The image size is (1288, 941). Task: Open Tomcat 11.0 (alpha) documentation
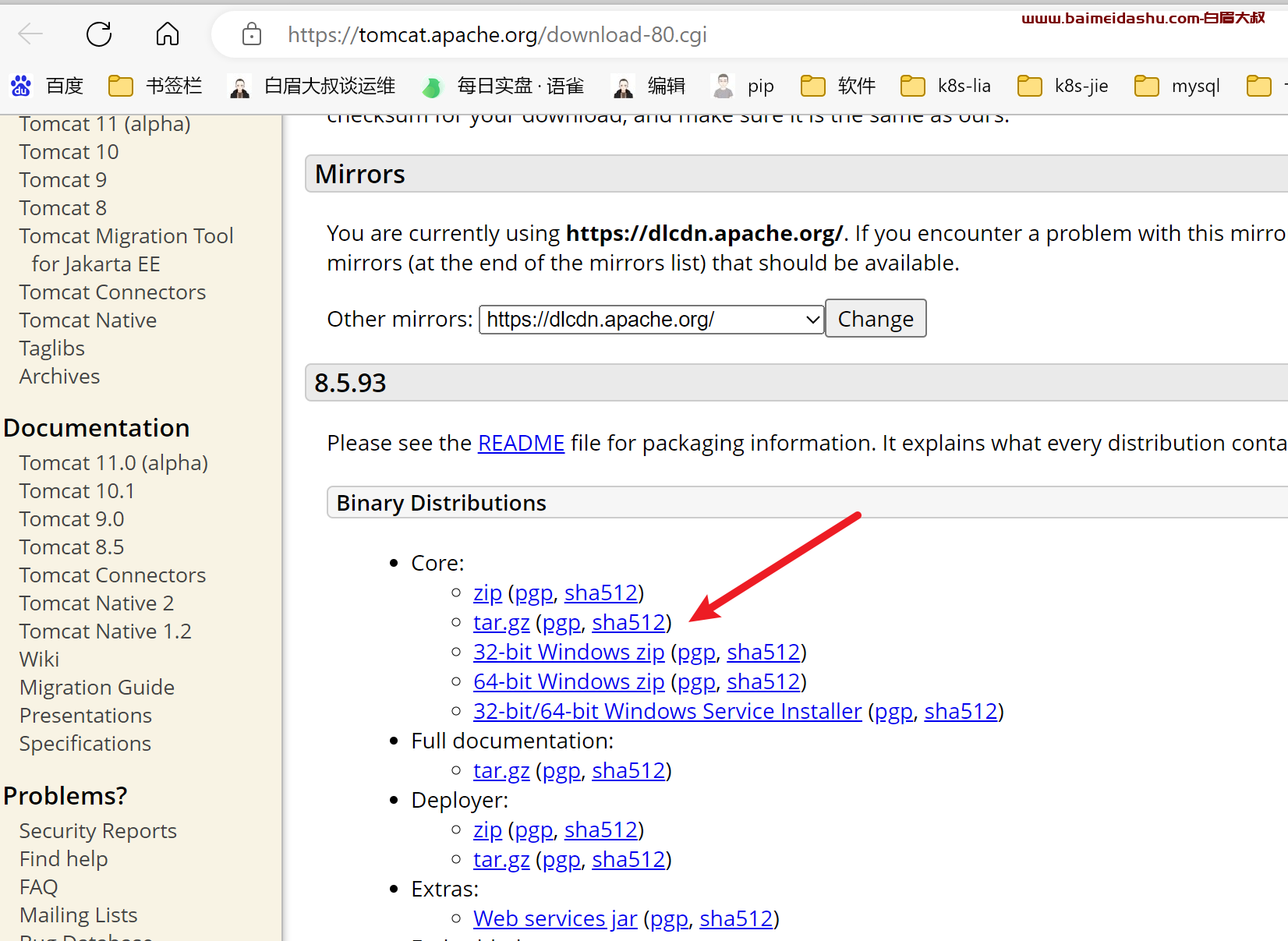click(x=113, y=463)
